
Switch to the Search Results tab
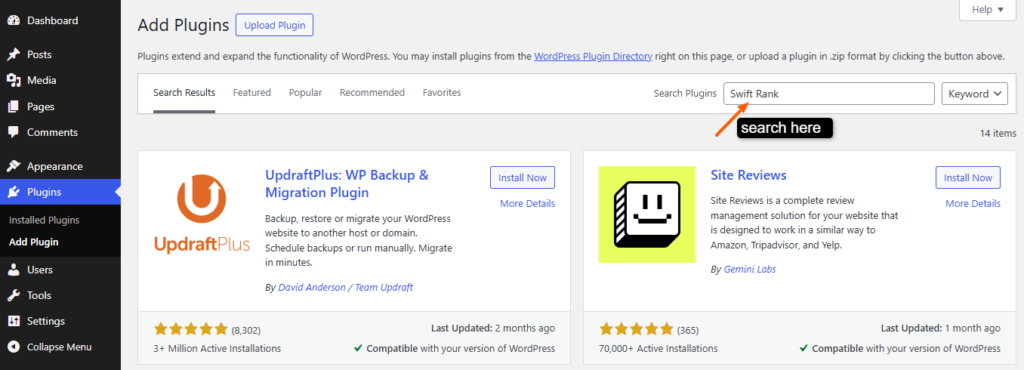(184, 93)
